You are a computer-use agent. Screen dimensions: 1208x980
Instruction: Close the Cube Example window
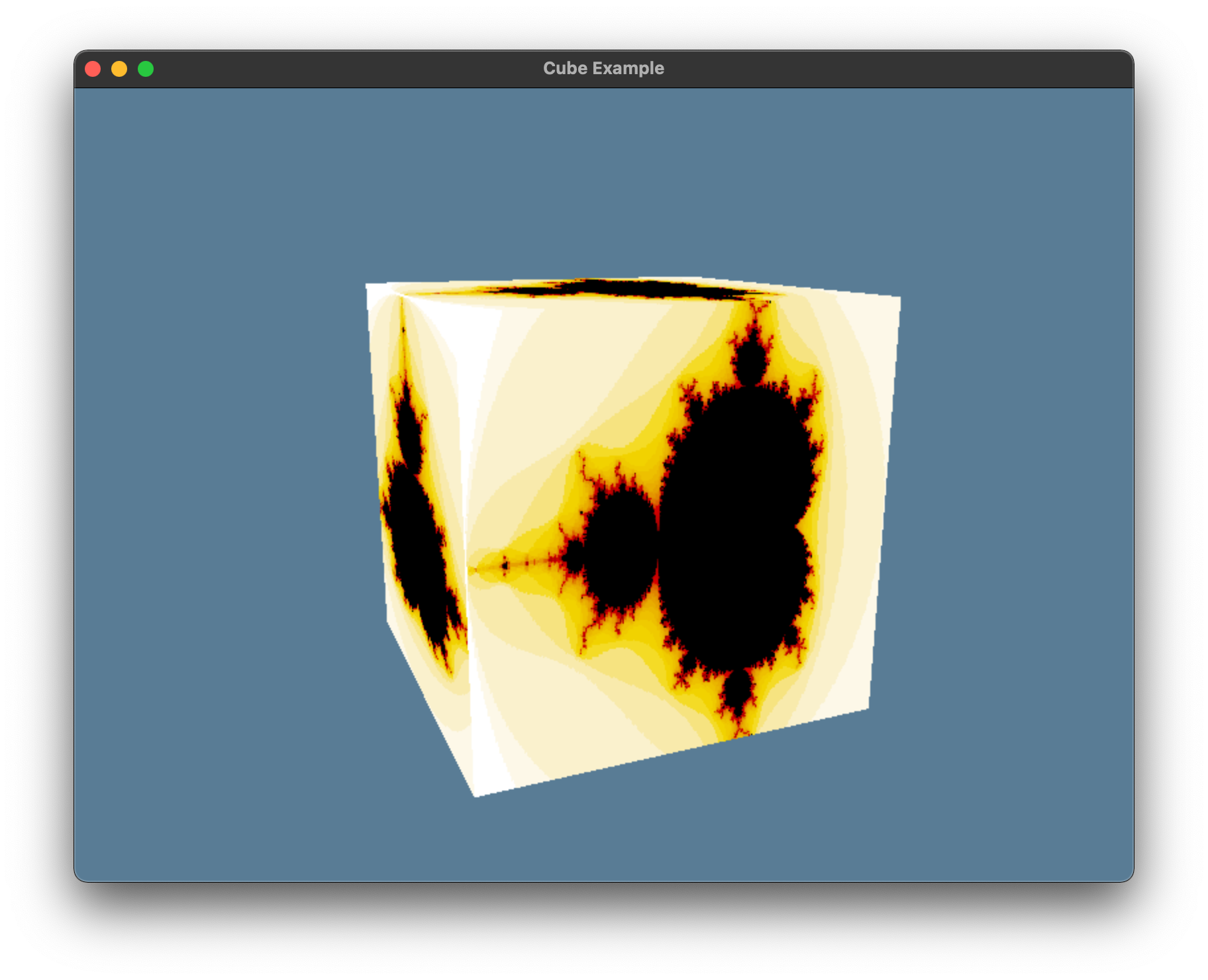pyautogui.click(x=93, y=69)
